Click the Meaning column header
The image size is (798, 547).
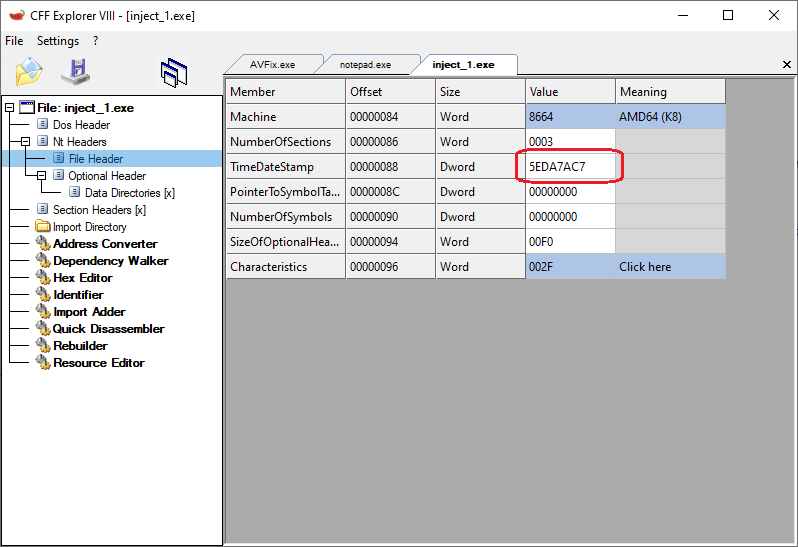pyautogui.click(x=671, y=92)
